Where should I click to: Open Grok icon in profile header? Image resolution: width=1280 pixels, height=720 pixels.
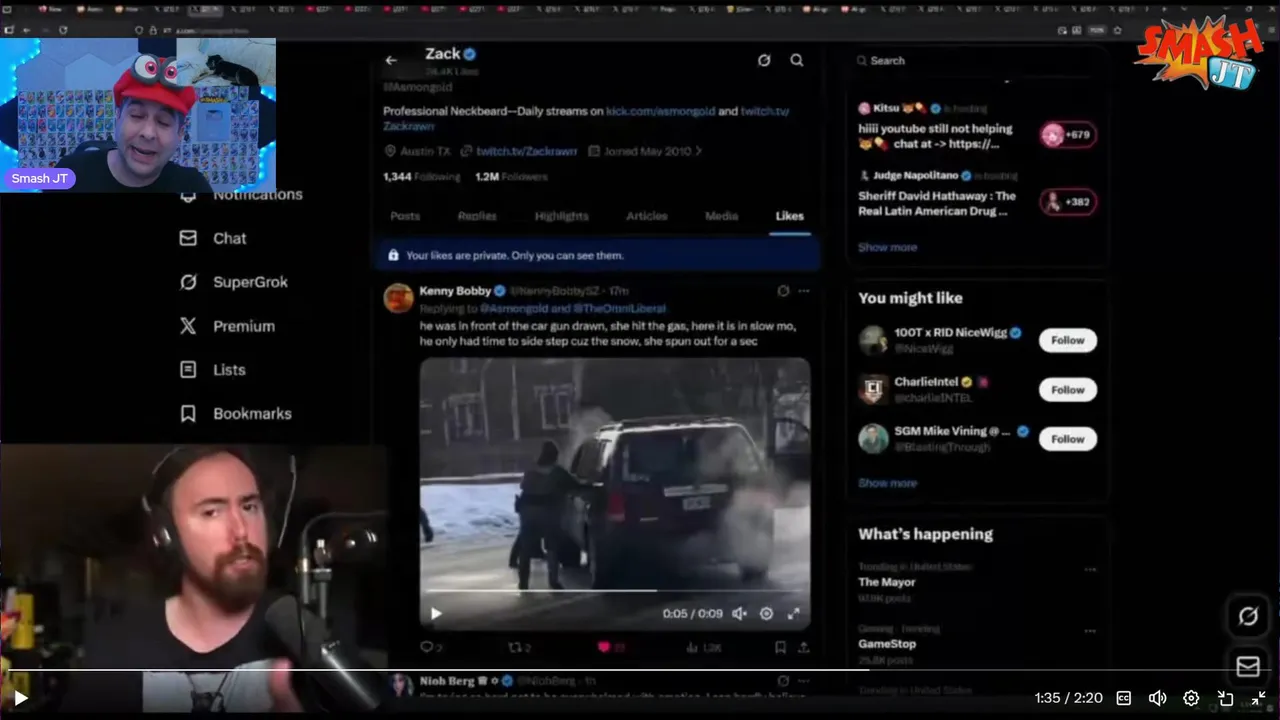764,60
